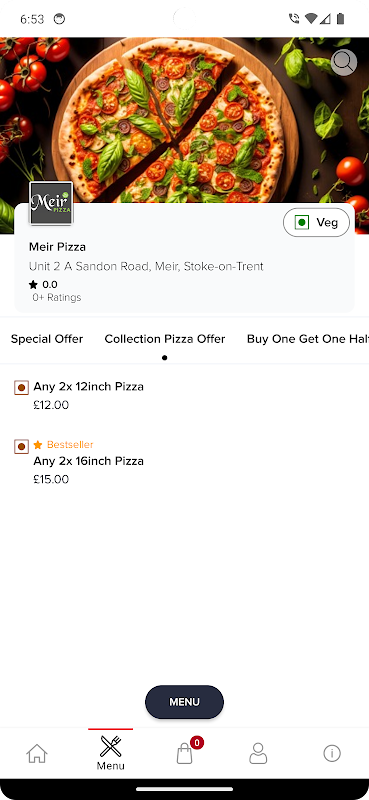The image size is (369, 800).
Task: Open the shopping bag cart icon
Action: pyautogui.click(x=185, y=753)
